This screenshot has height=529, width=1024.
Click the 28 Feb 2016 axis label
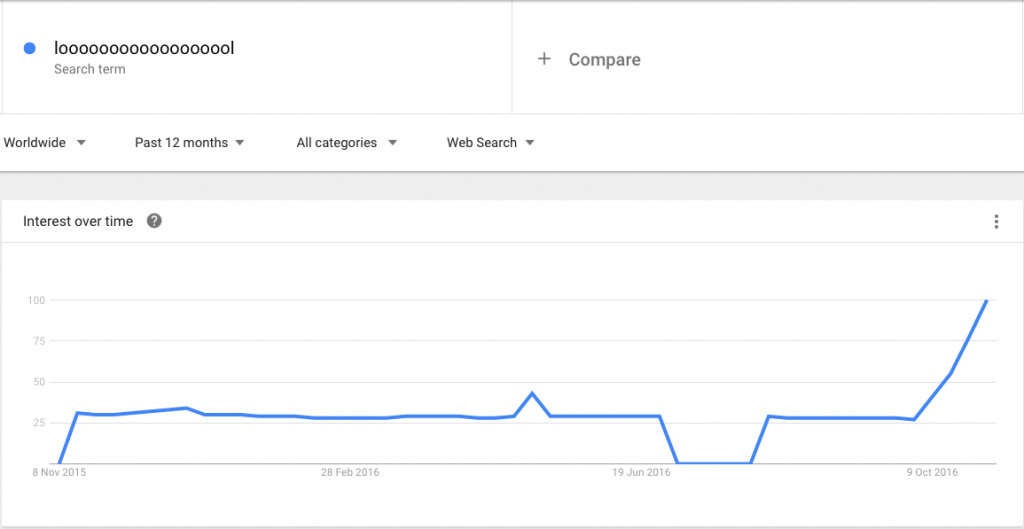click(x=350, y=472)
